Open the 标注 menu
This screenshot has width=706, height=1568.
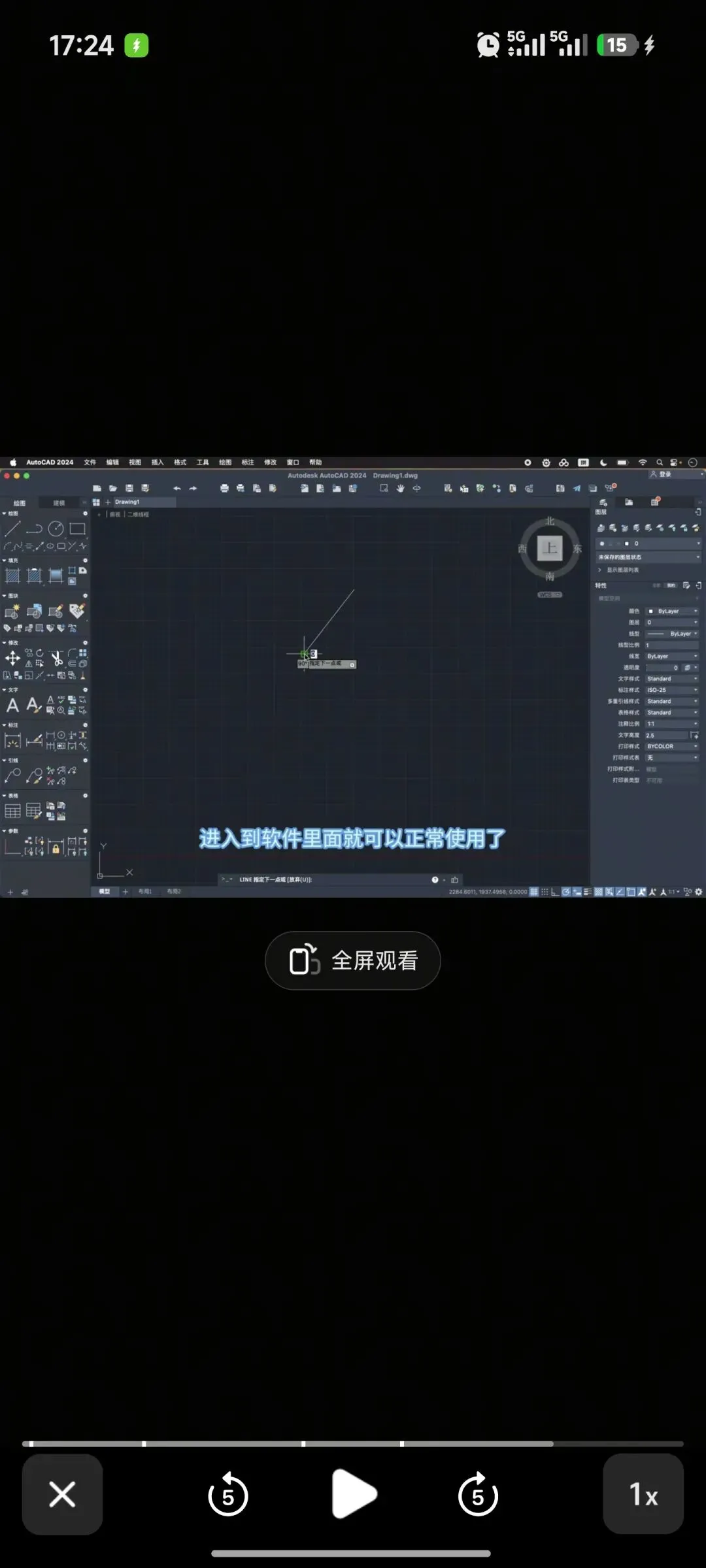pos(248,462)
